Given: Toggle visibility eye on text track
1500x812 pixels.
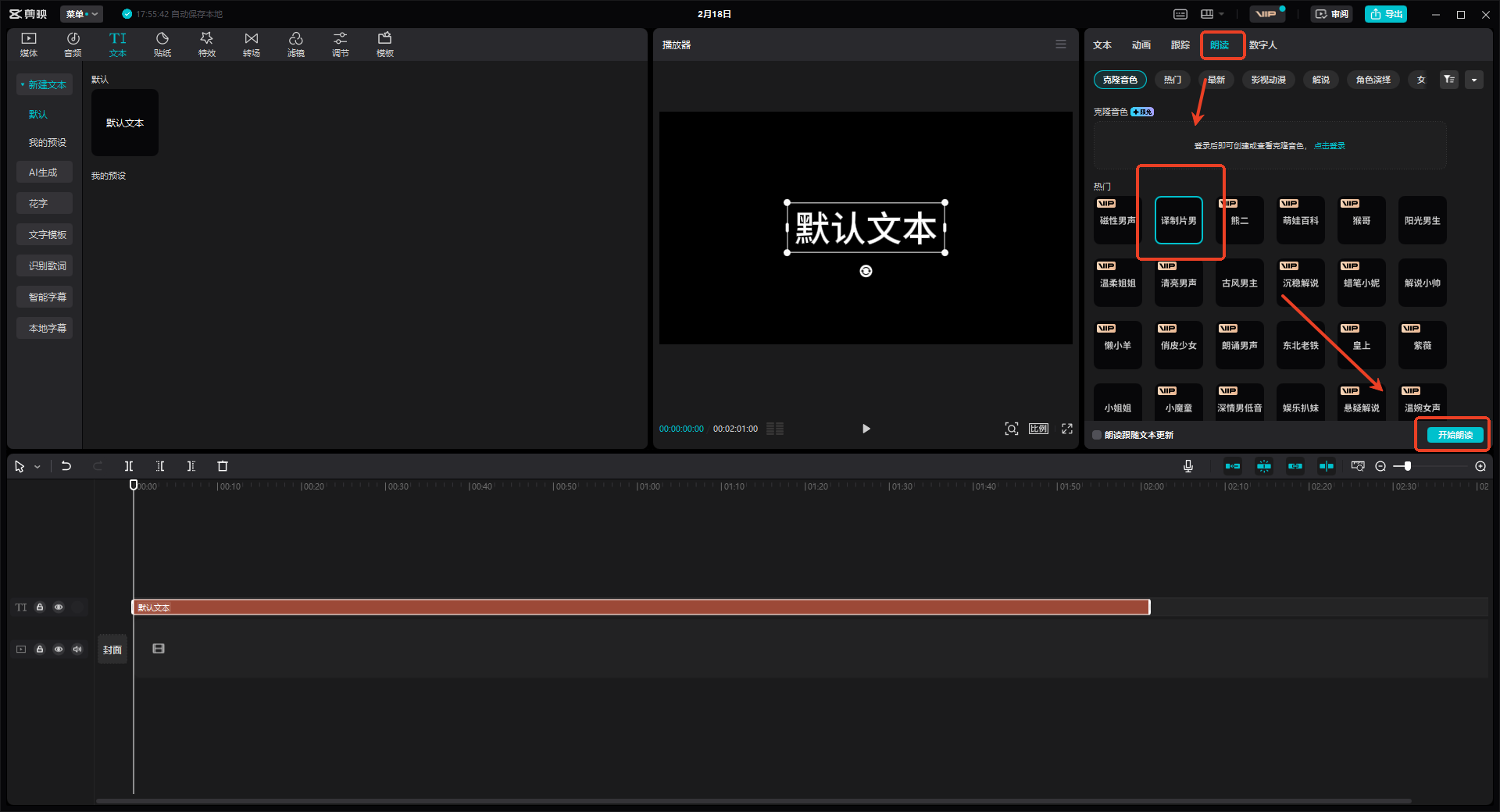Looking at the screenshot, I should point(59,607).
